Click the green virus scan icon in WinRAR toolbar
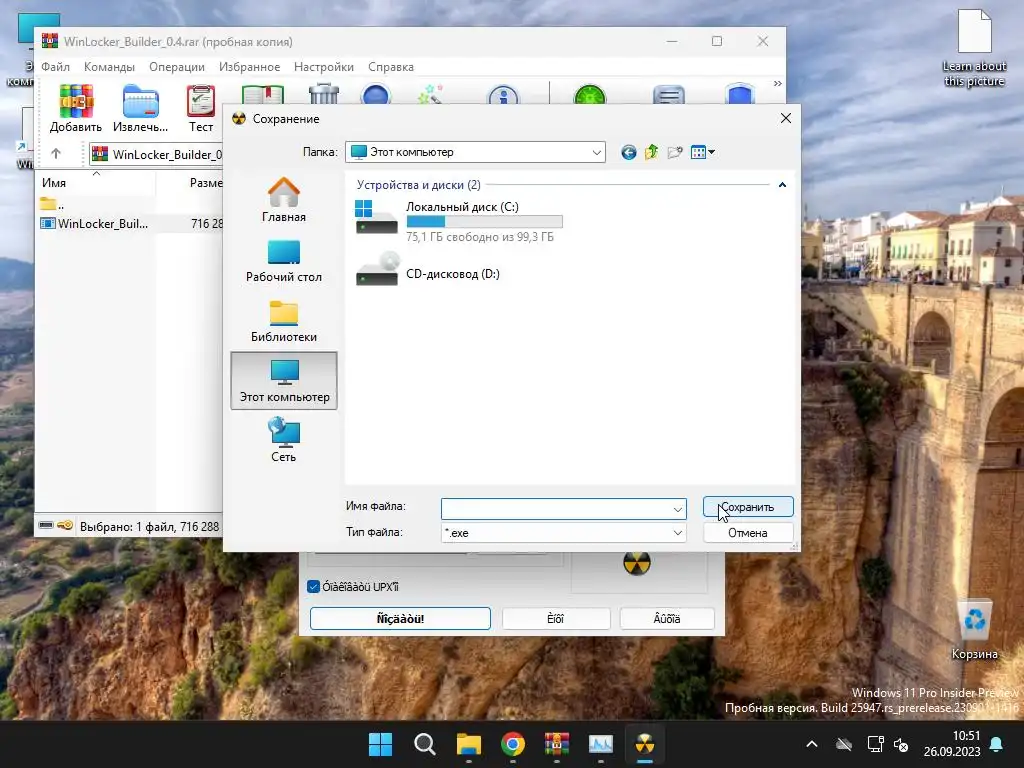 (590, 95)
